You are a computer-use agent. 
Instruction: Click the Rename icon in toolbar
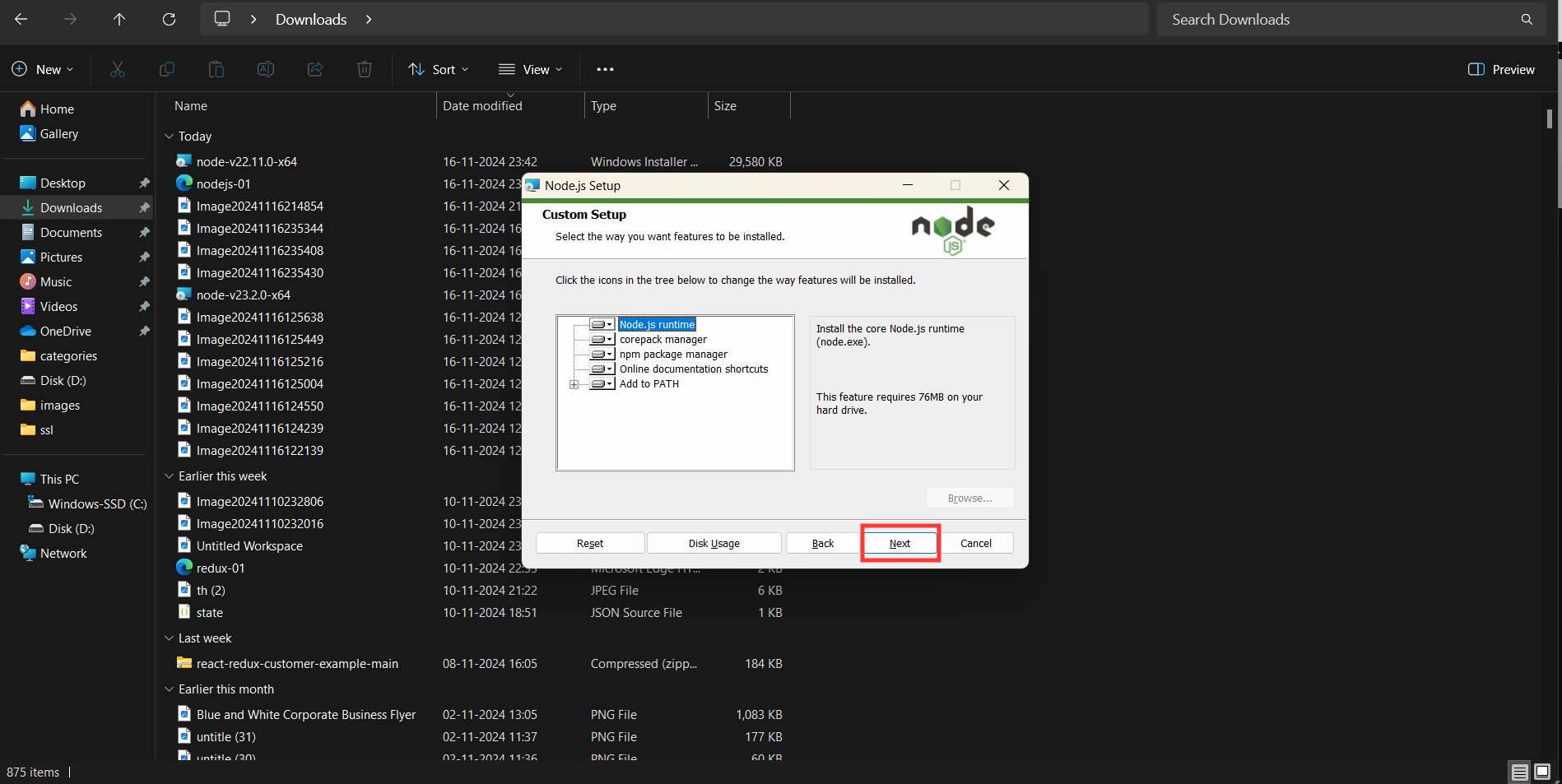pyautogui.click(x=266, y=69)
